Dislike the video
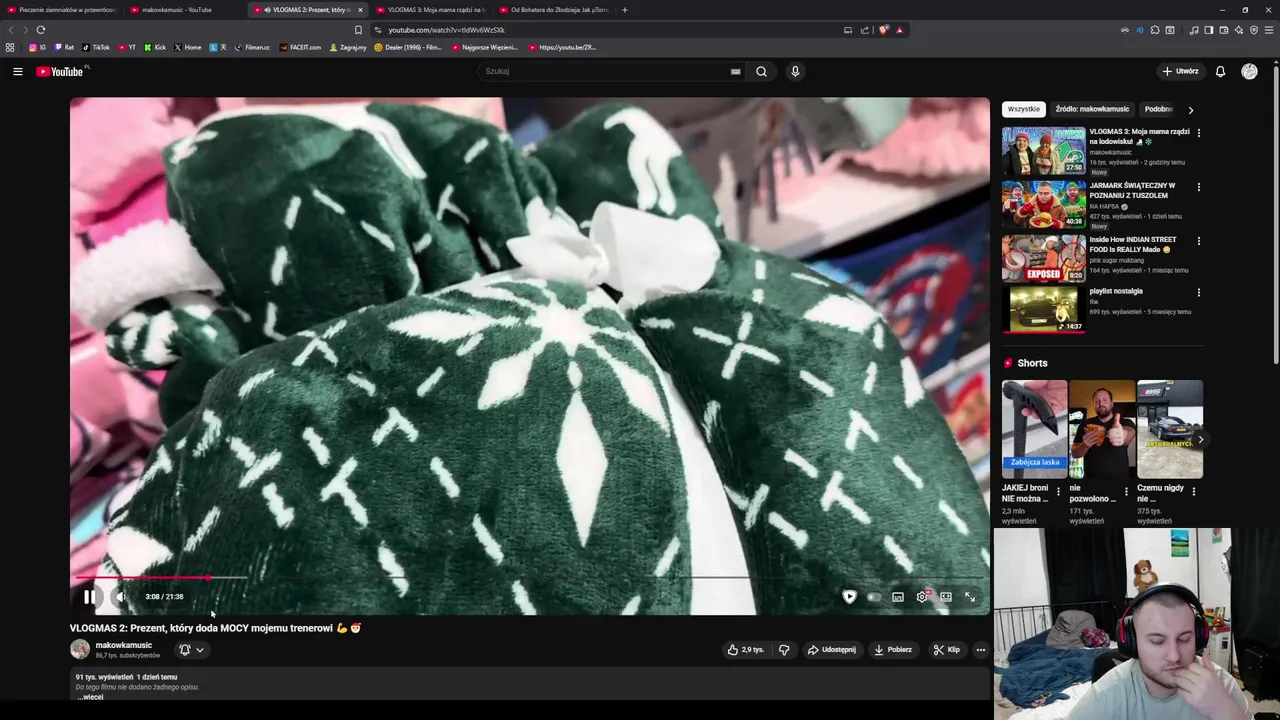 [x=784, y=650]
